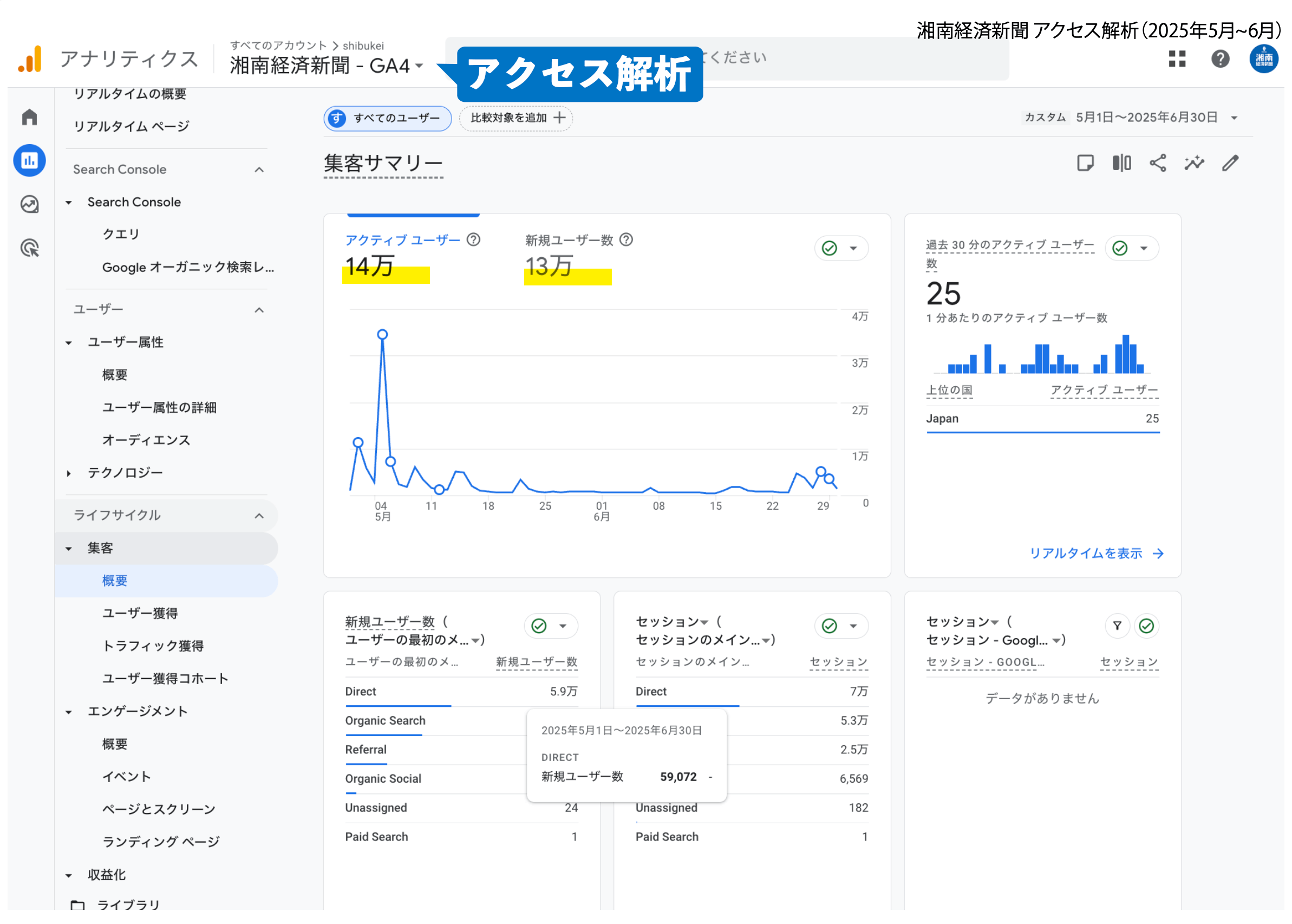Image resolution: width=1292 pixels, height=924 pixels.
Task: Open the Insights sparkline icon
Action: tap(1195, 163)
